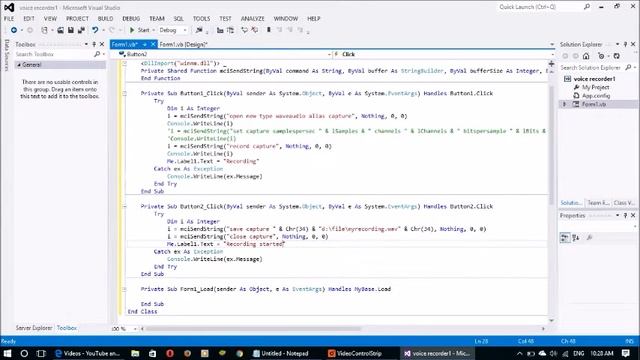The image size is (640, 360).
Task: Click the green Start debugging button
Action: click(140, 30)
